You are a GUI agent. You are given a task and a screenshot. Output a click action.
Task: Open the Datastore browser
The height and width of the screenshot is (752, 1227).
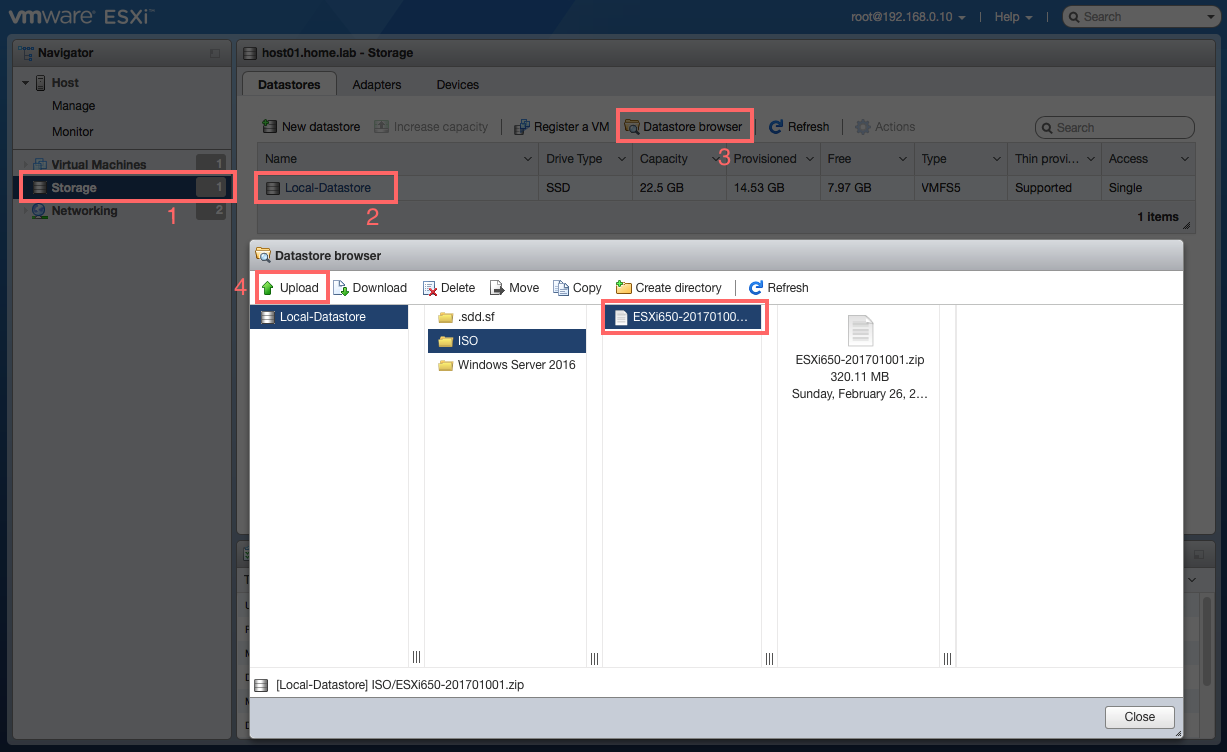(684, 126)
